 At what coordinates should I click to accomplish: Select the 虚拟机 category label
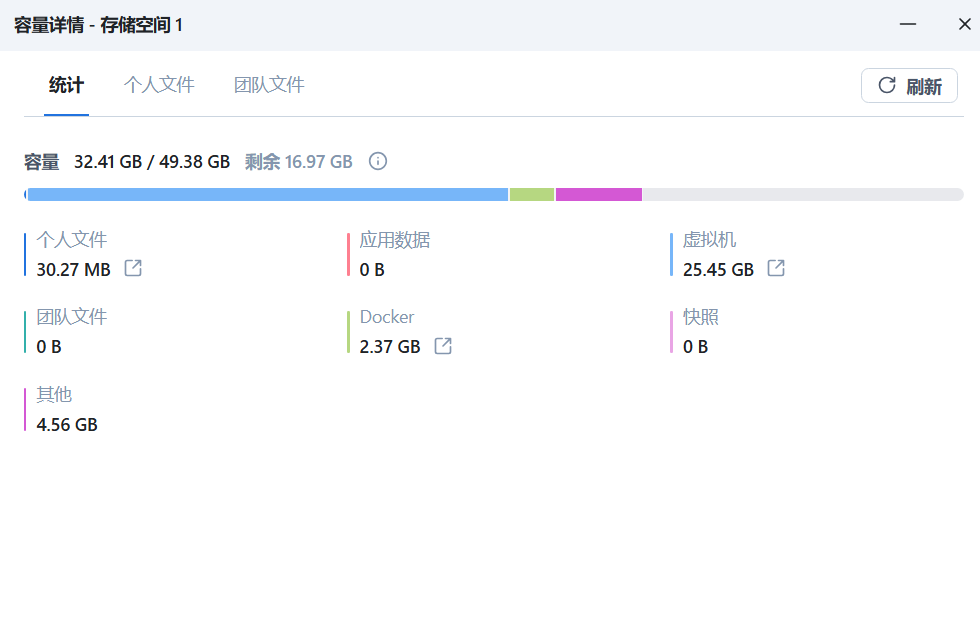tap(710, 240)
